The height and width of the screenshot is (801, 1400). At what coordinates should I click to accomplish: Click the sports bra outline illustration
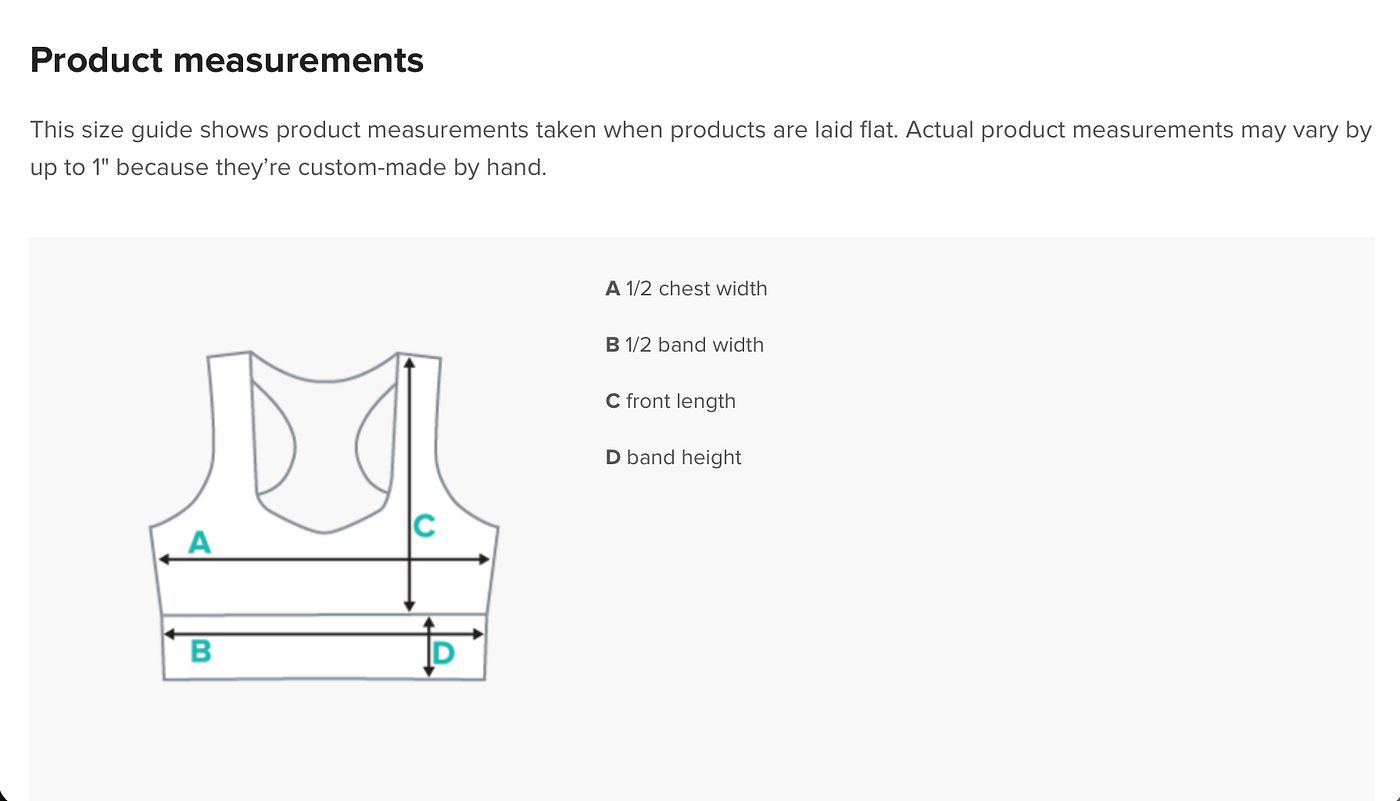(324, 516)
